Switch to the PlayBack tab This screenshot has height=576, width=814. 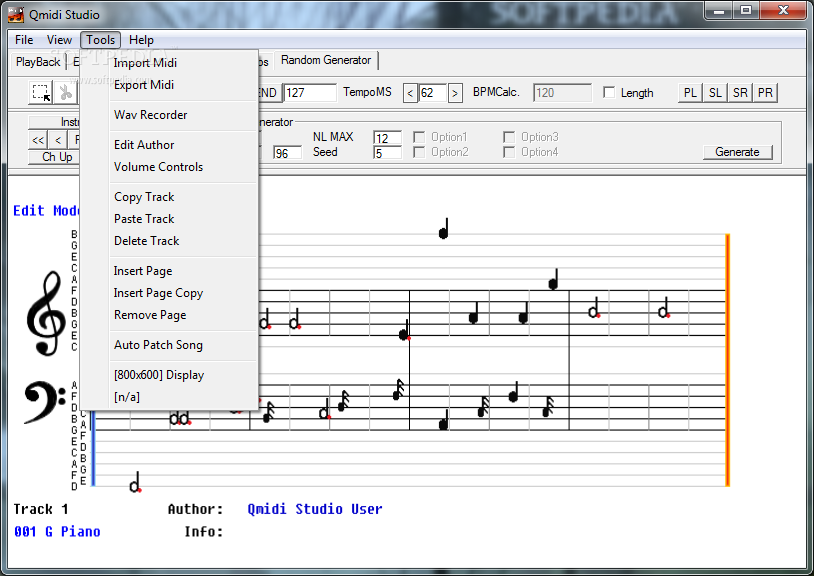pyautogui.click(x=38, y=62)
